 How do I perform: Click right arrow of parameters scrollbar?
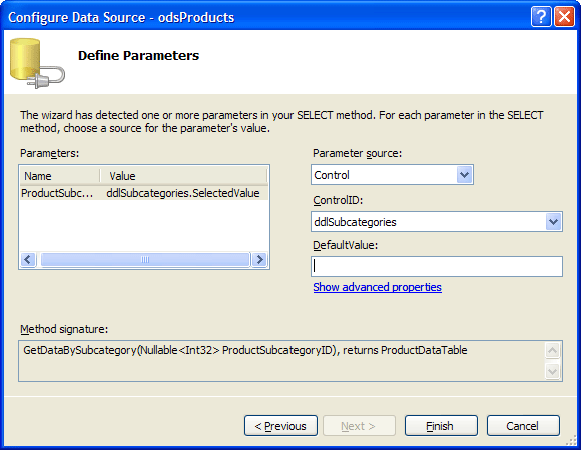point(259,259)
